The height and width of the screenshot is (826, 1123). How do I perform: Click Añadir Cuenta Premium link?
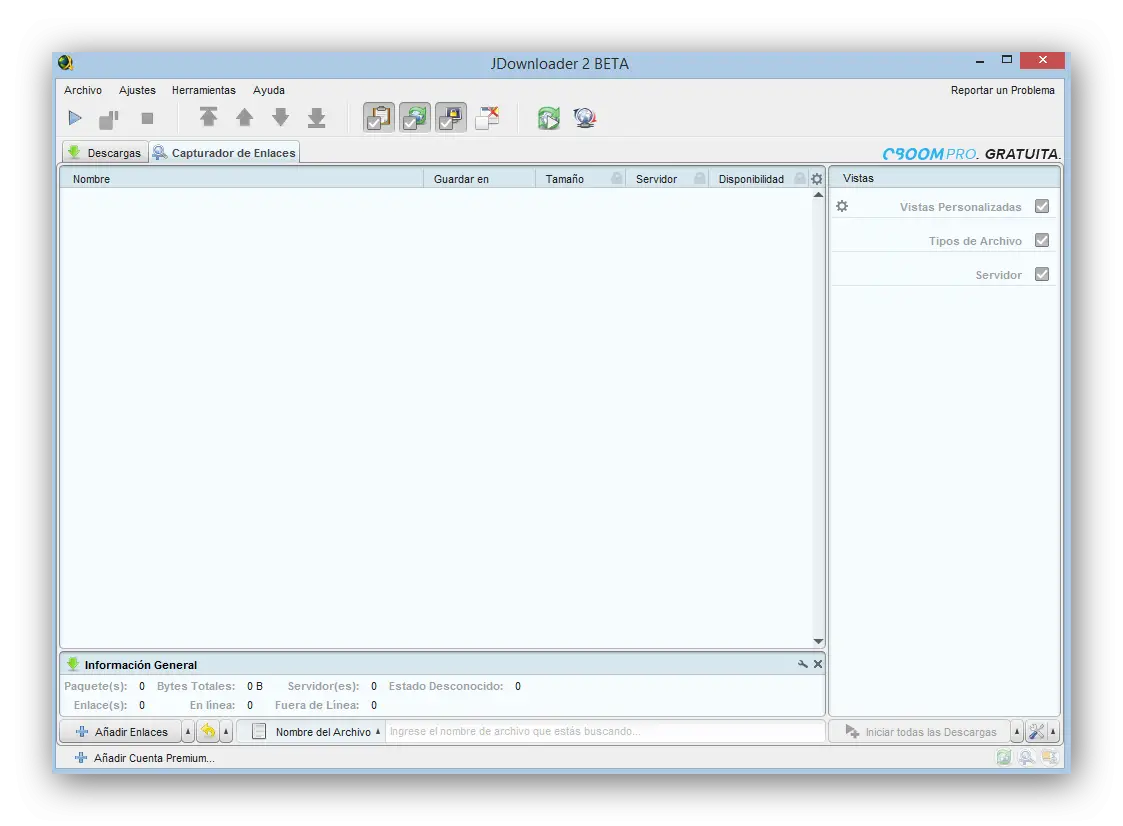(144, 758)
